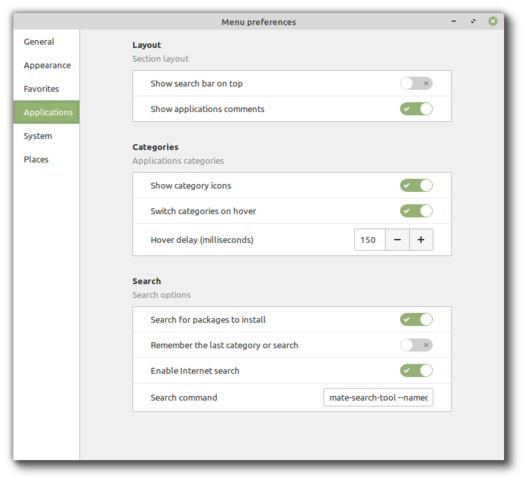Image resolution: width=526 pixels, height=482 pixels.
Task: Go to the System section
Action: click(38, 136)
